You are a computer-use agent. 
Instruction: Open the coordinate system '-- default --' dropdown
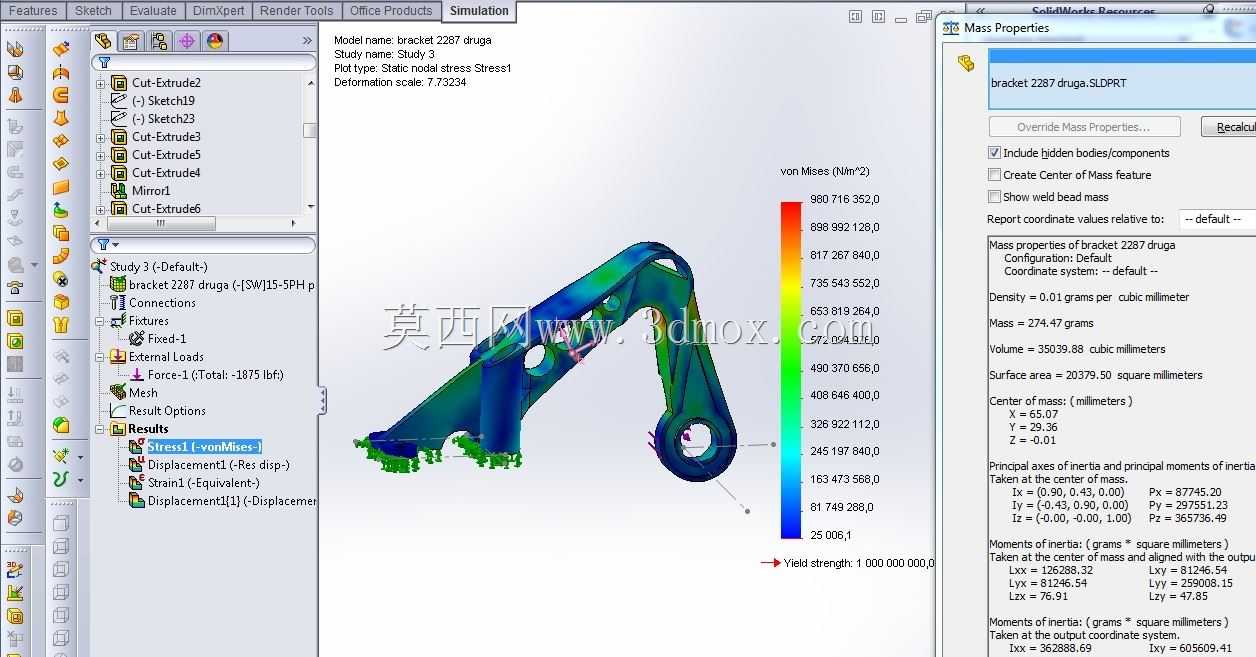click(x=1217, y=219)
